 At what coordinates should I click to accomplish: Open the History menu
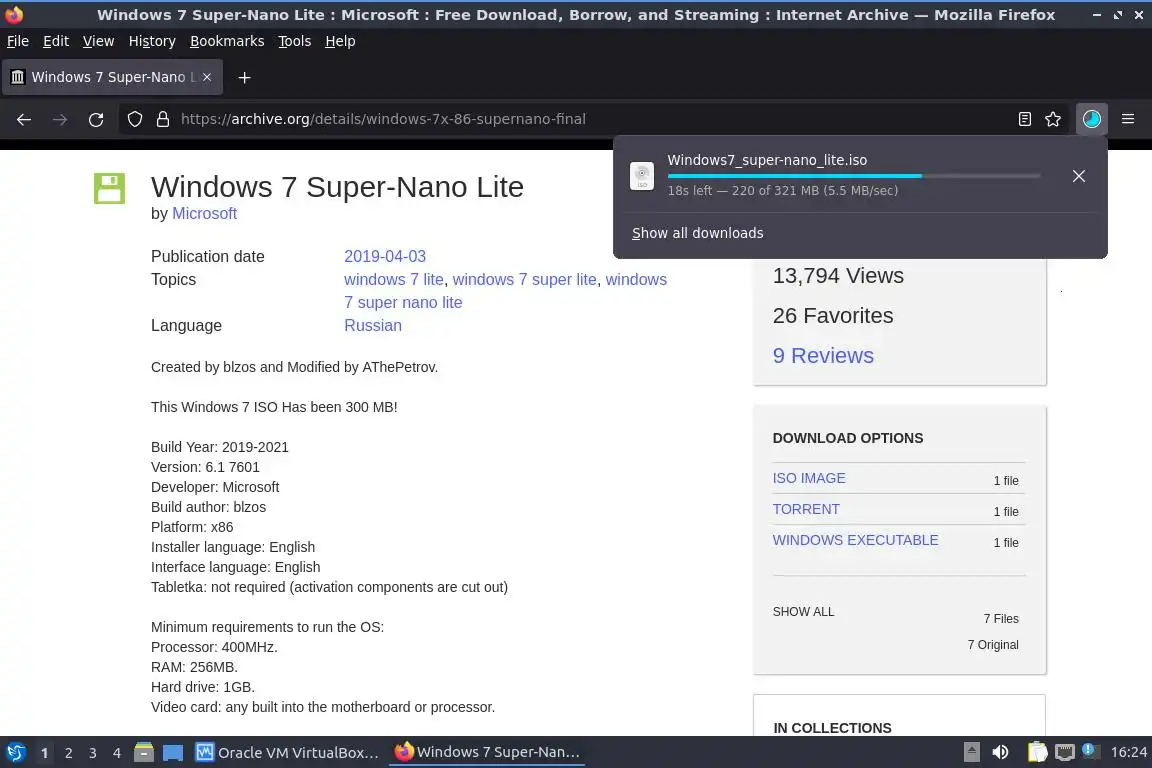tap(152, 41)
